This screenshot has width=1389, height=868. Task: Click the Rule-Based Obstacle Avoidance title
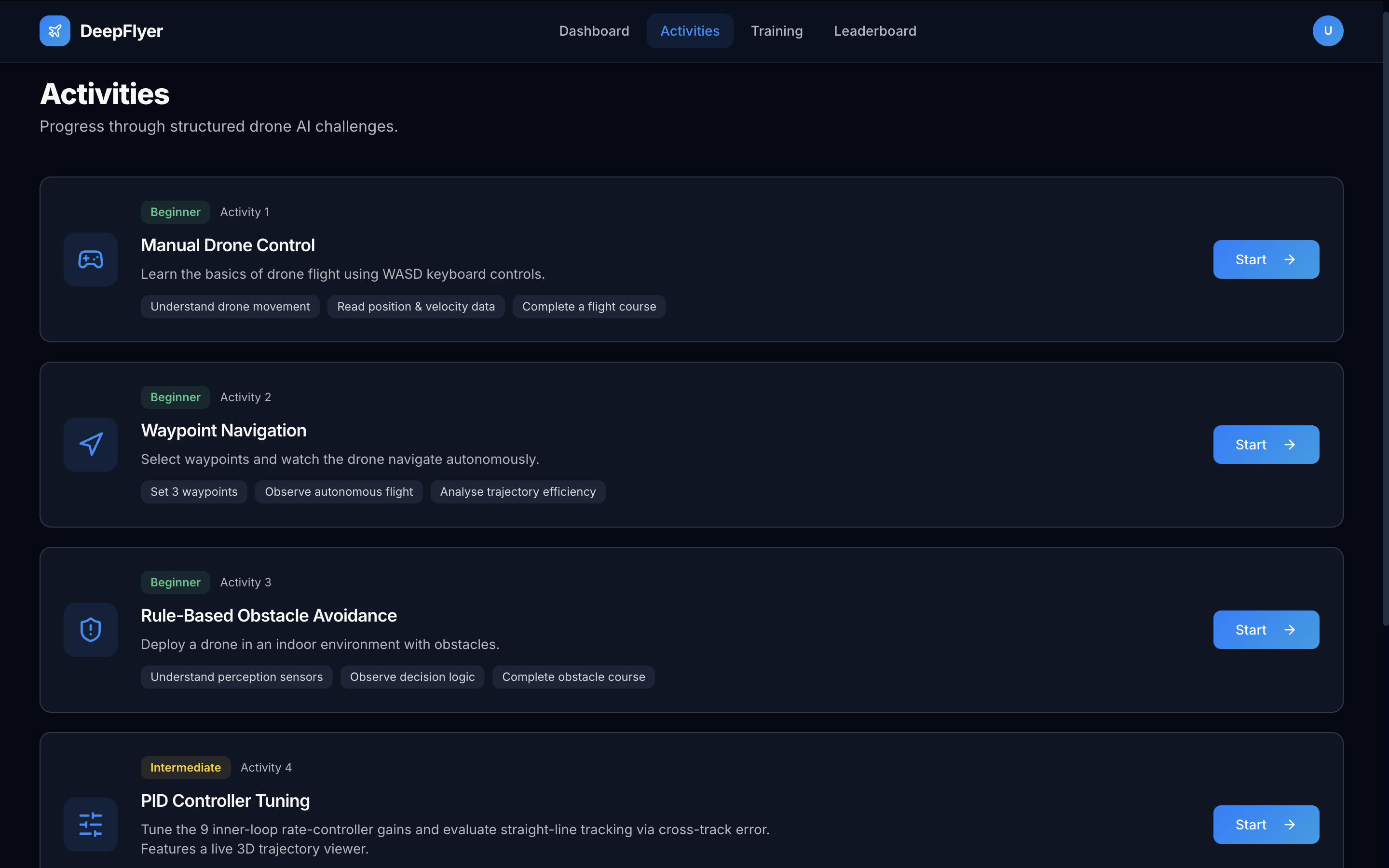[x=269, y=615]
